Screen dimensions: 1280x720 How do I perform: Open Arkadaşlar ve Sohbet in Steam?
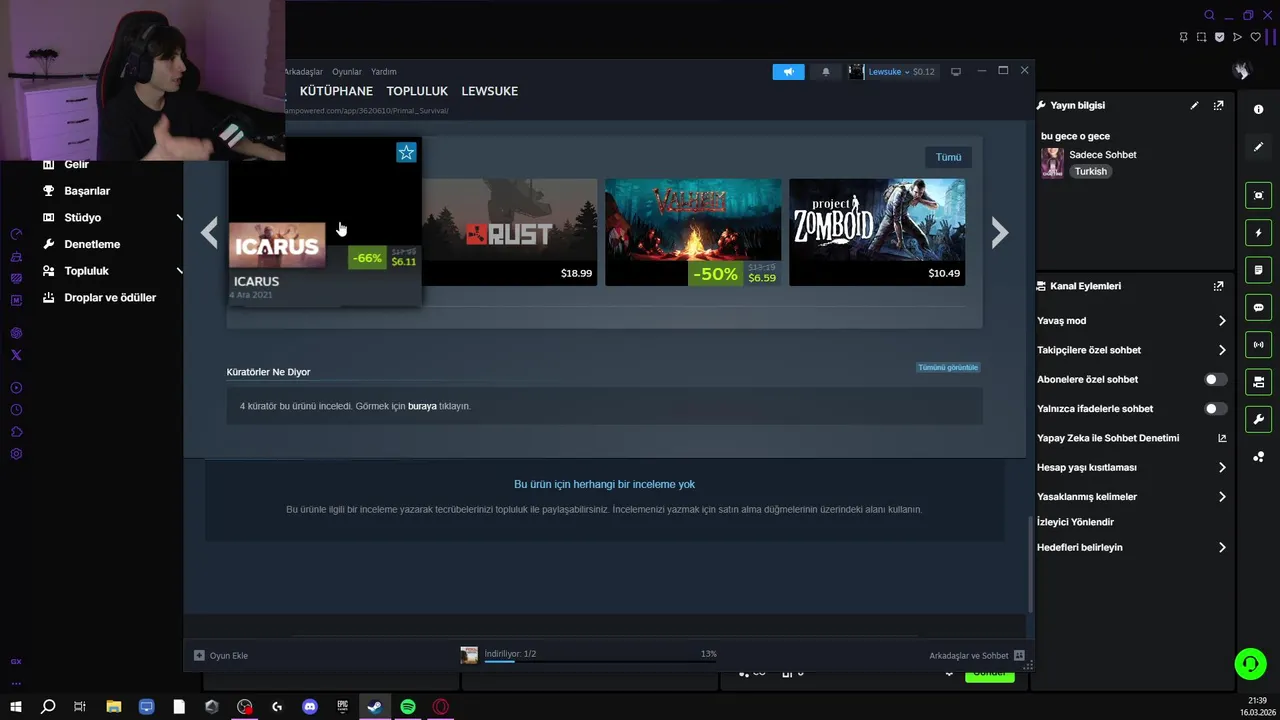(x=976, y=655)
